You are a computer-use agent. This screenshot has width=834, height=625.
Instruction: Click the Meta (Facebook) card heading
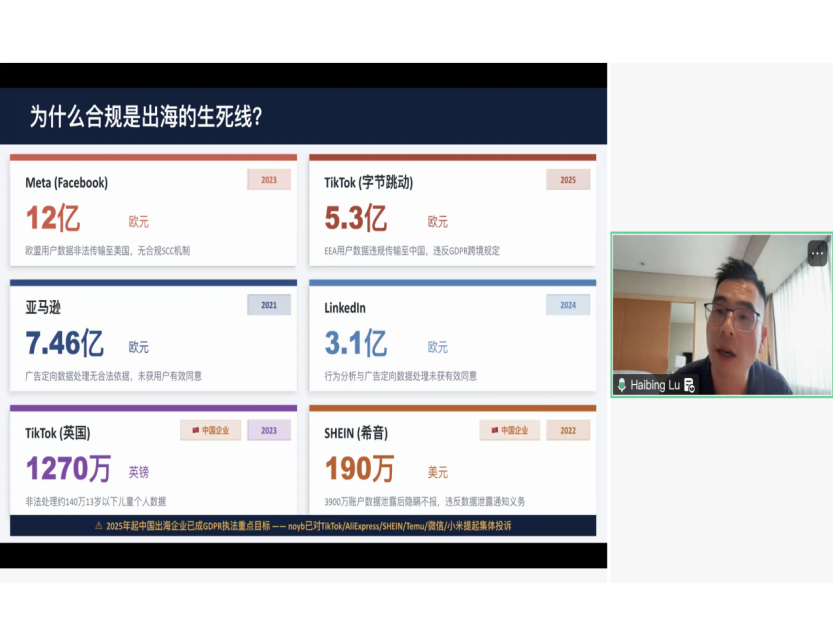[x=66, y=183]
